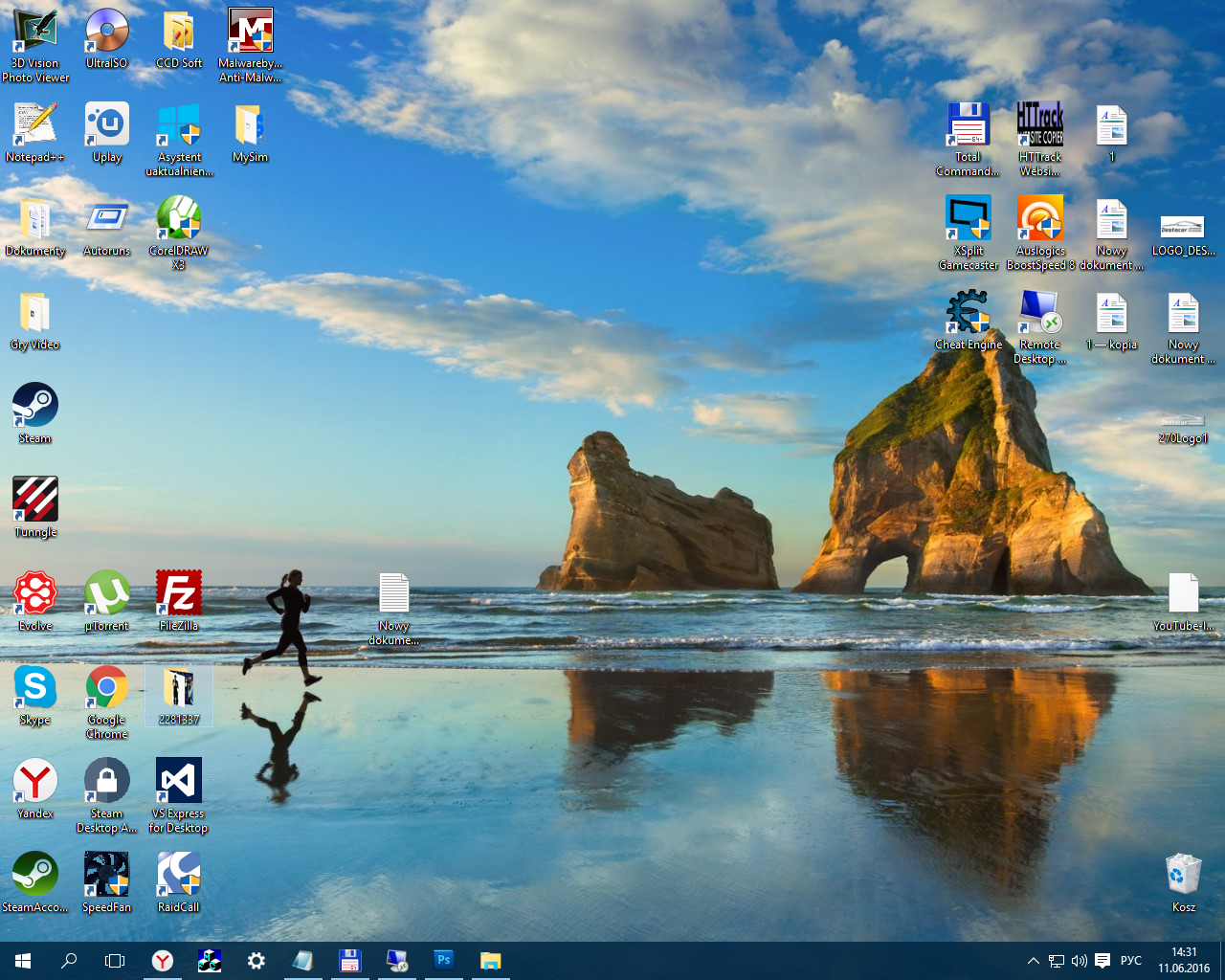Open XSplit Gamecaster shortcut
This screenshot has height=980, width=1225.
tap(969, 233)
